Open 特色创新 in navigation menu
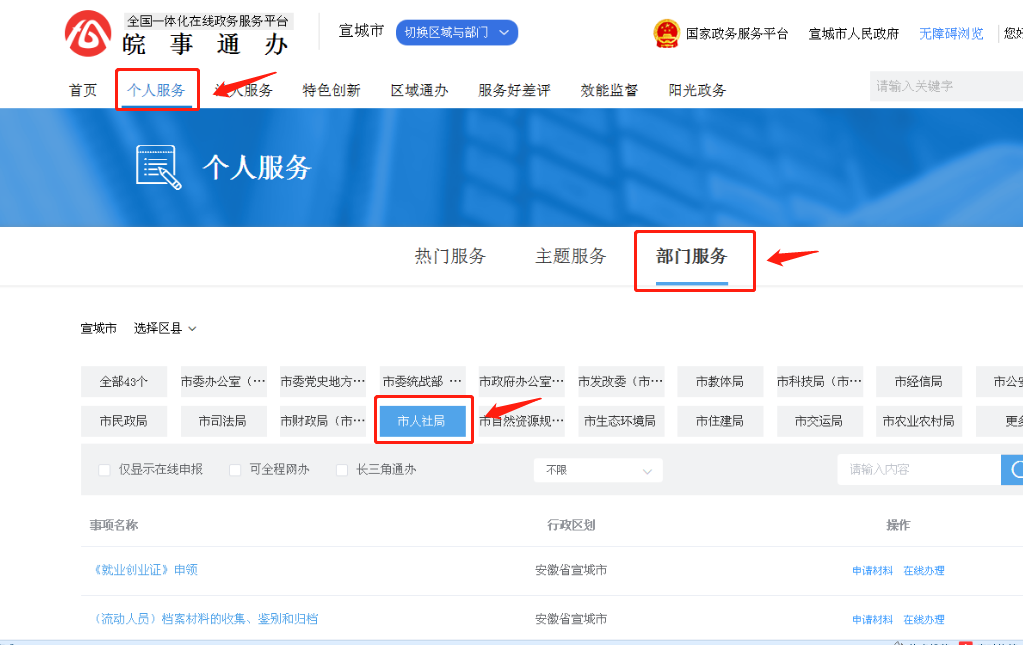1023x645 pixels. click(x=331, y=90)
